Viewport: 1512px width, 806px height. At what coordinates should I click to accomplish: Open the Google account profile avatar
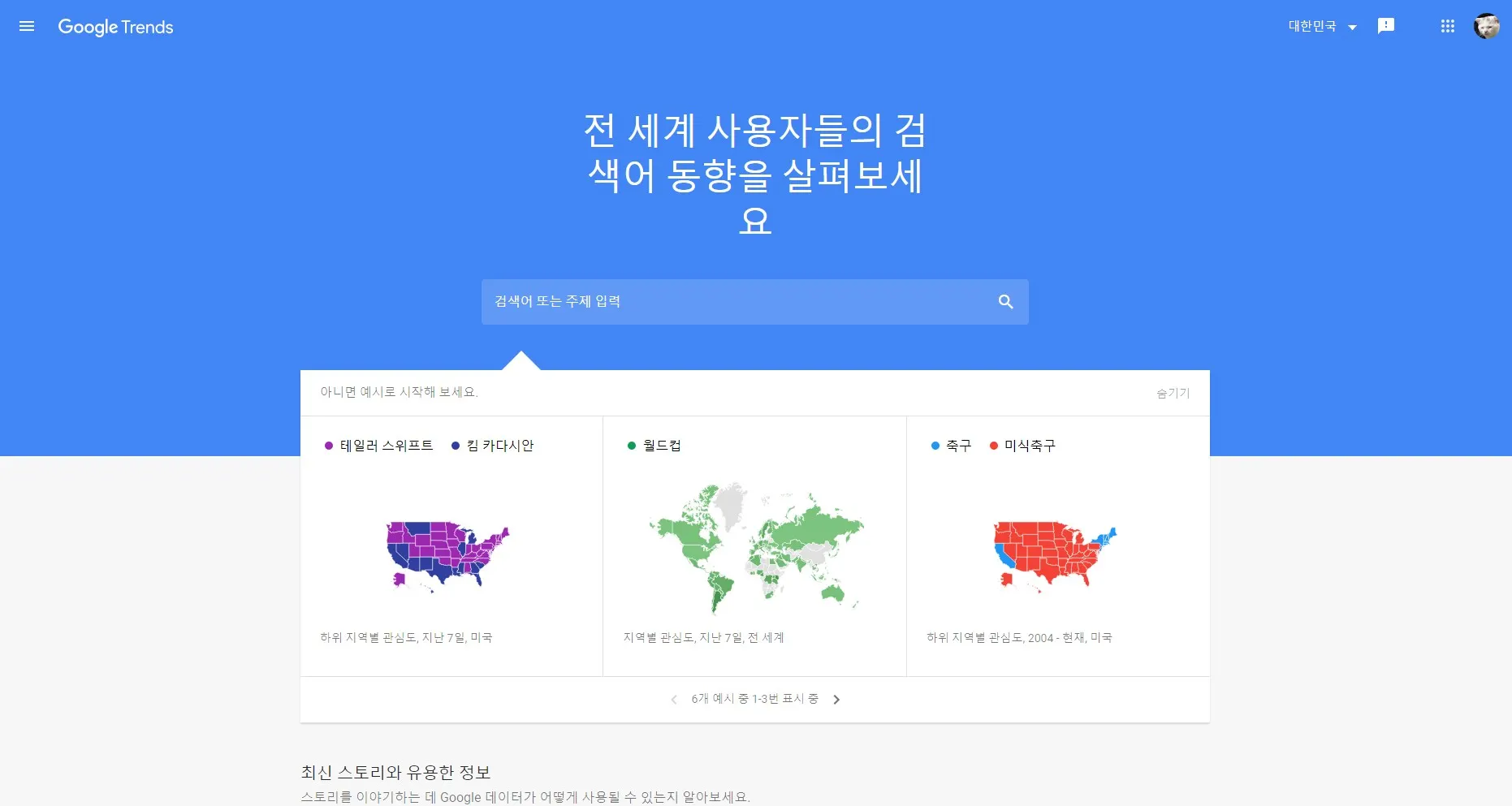pyautogui.click(x=1487, y=26)
